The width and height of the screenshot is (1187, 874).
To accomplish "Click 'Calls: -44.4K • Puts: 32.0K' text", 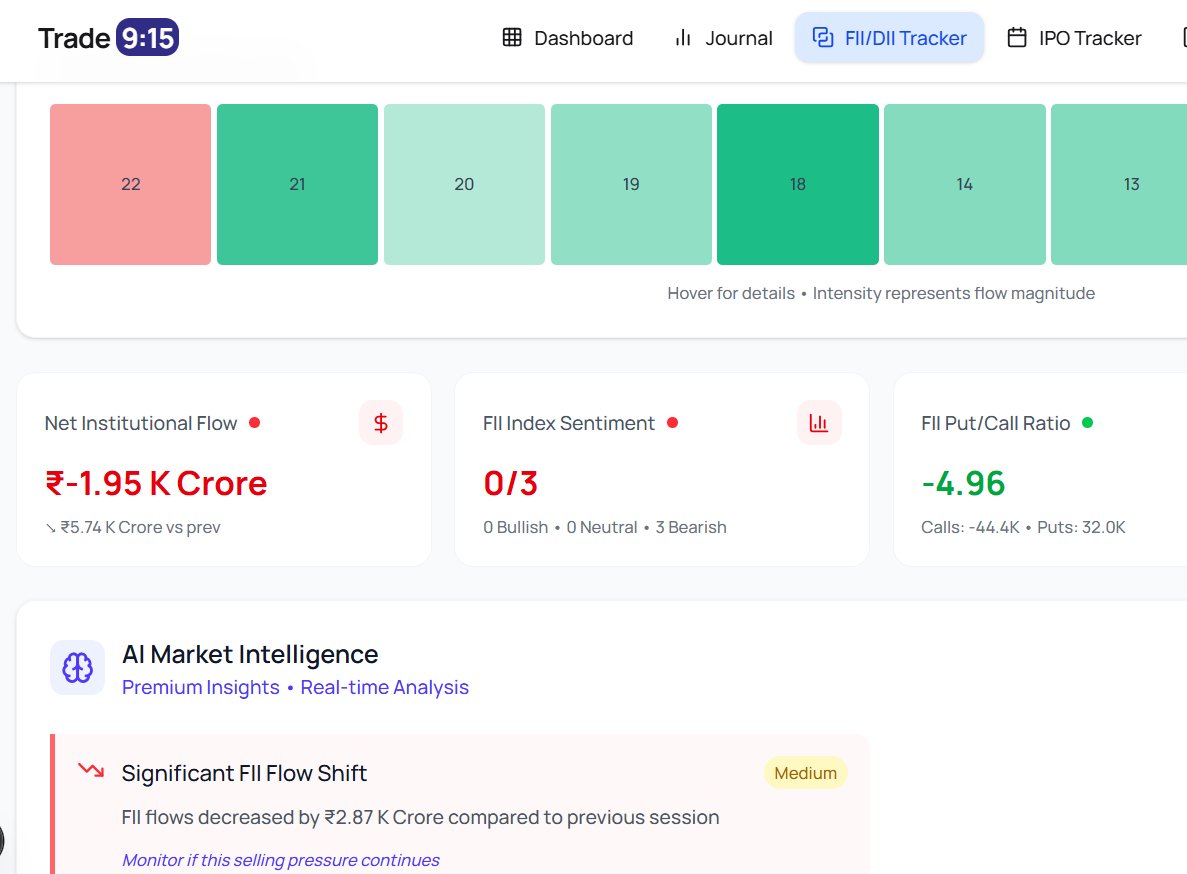I will (1023, 527).
